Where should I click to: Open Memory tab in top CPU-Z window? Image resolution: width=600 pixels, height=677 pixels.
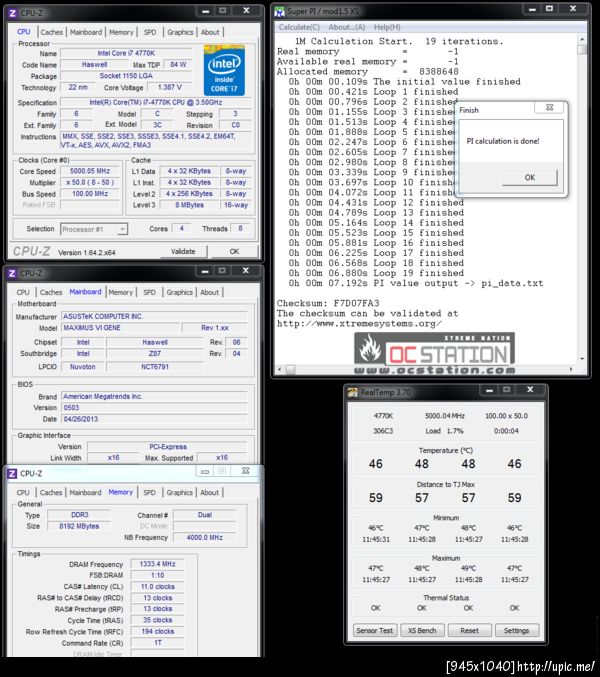tap(121, 32)
